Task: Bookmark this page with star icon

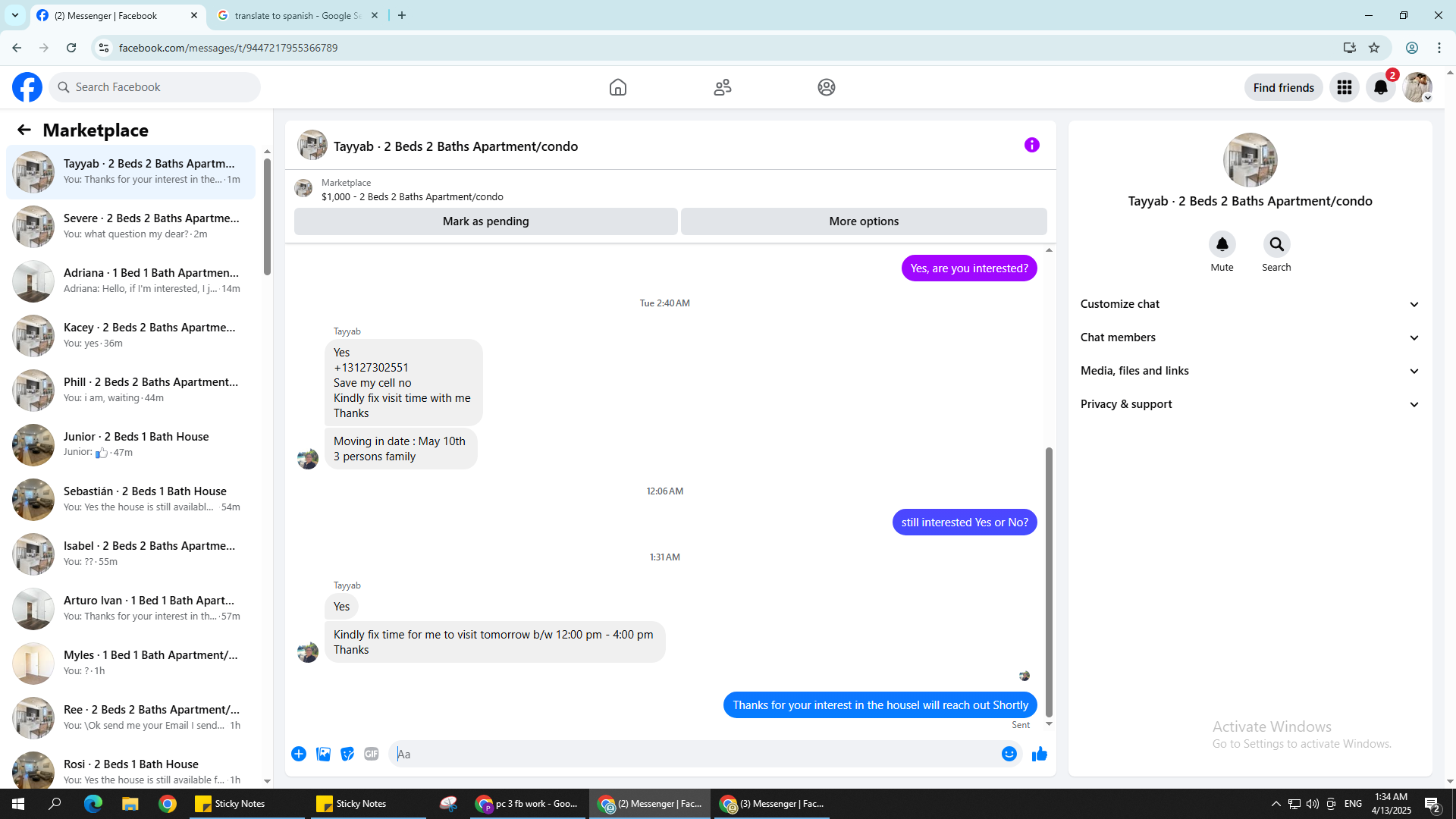Action: click(x=1374, y=48)
